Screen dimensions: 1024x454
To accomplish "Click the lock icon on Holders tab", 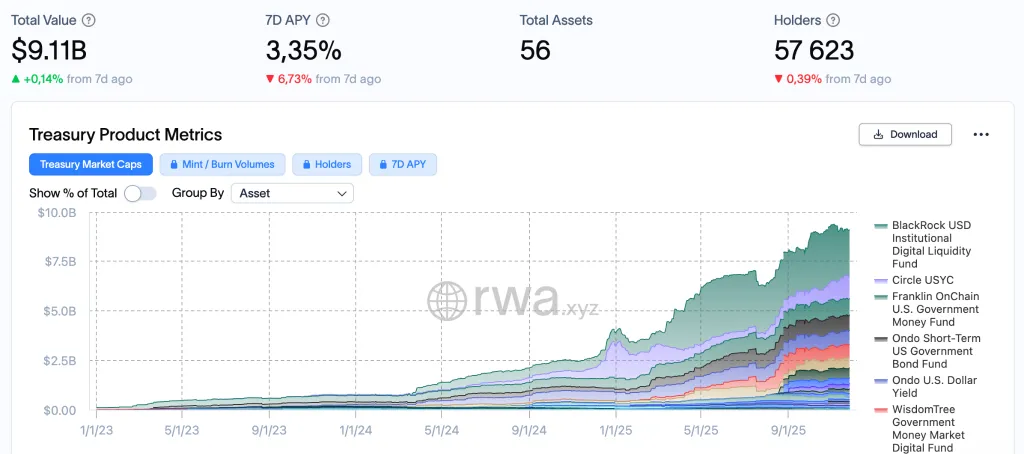I will click(x=306, y=165).
